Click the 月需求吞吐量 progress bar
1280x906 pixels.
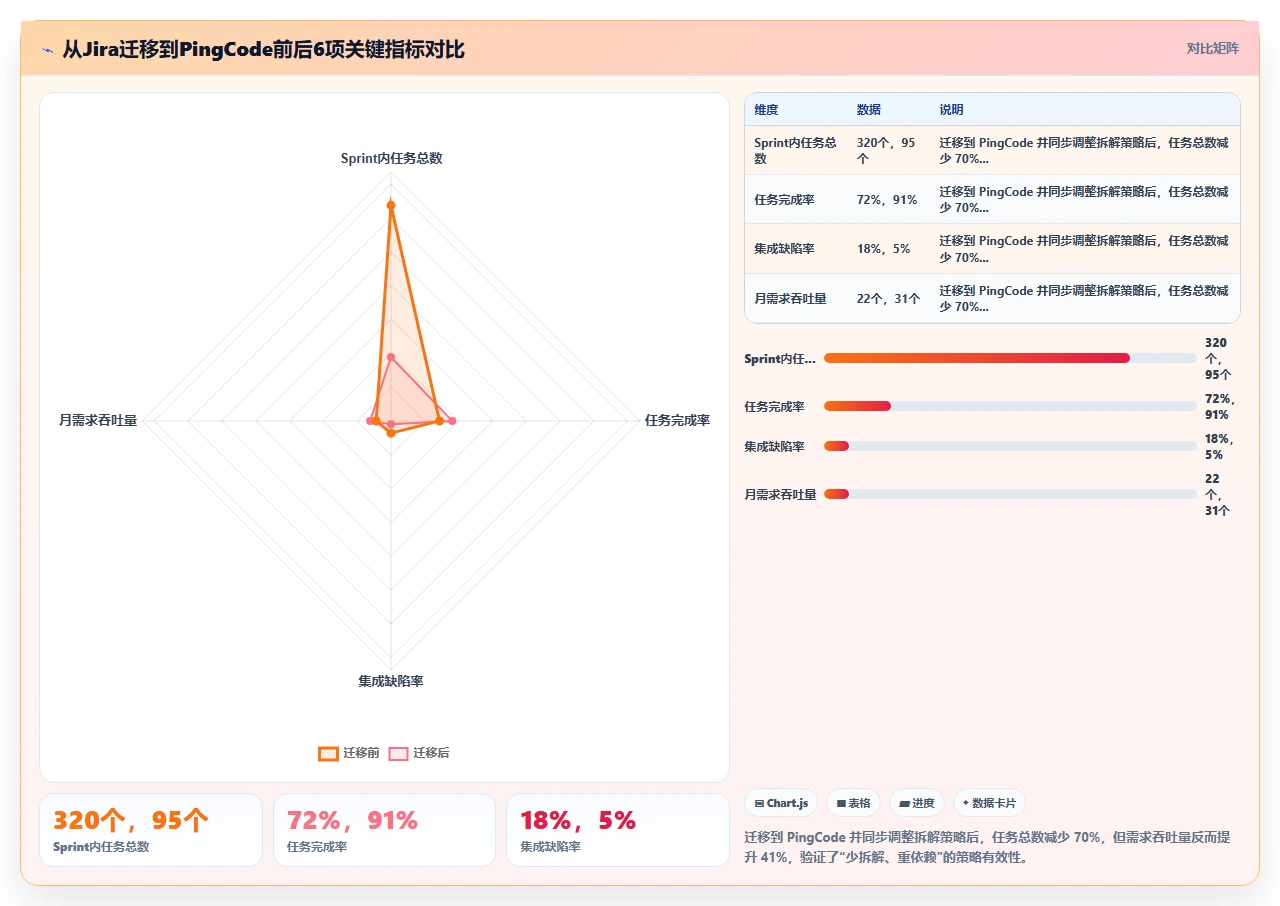[x=1010, y=494]
